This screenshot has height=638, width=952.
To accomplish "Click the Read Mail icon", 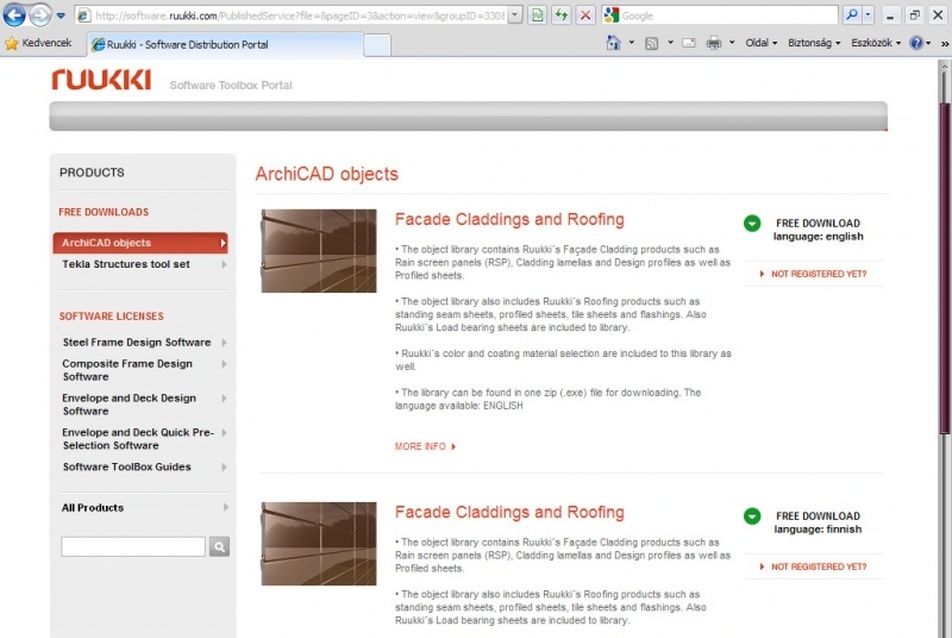I will pyautogui.click(x=689, y=43).
